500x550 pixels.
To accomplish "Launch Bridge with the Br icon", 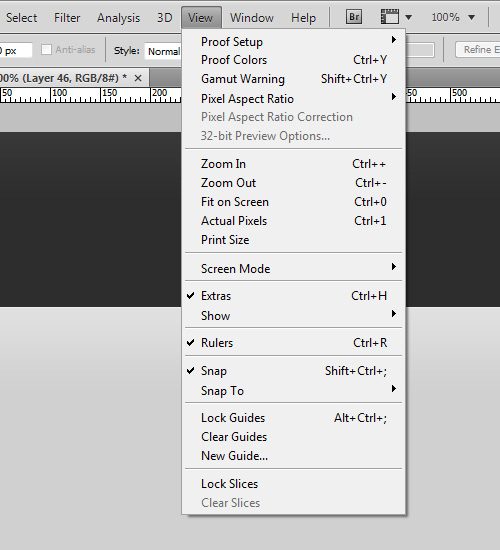I will pos(354,17).
